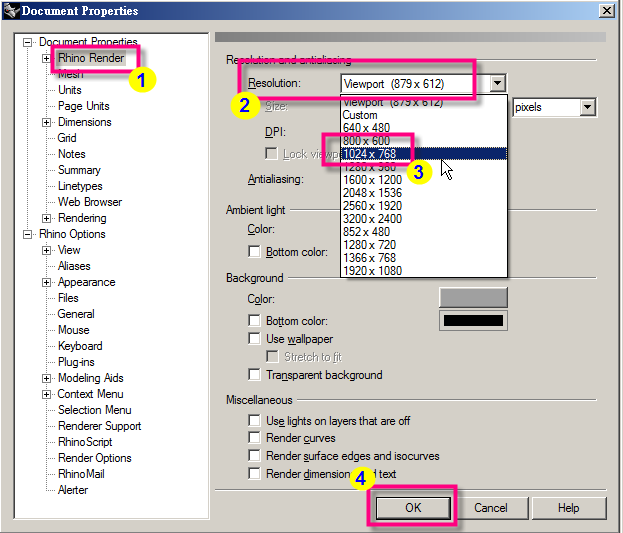Select Selection Menu in the tree
This screenshot has width=623, height=533.
tap(95, 410)
